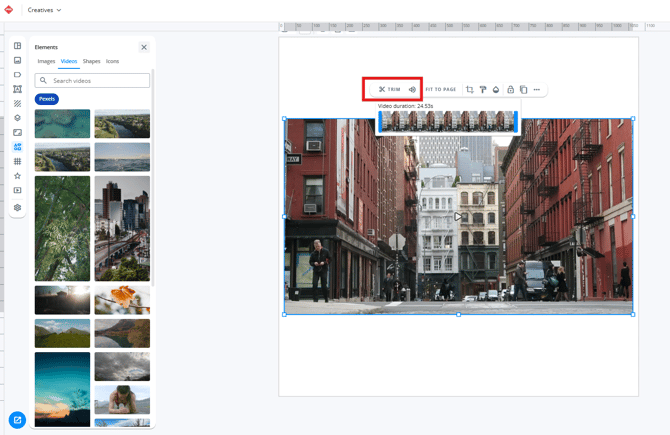Open the more options ellipsis menu
Image resolution: width=670 pixels, height=435 pixels.
coord(537,90)
